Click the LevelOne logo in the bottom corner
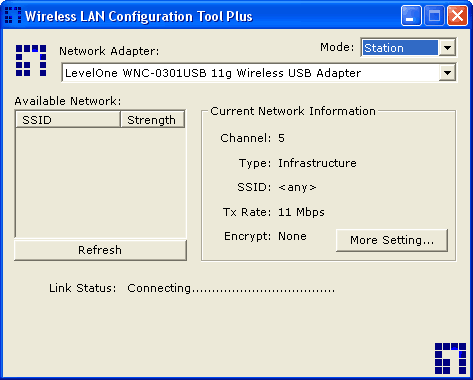This screenshot has width=473, height=380. 450,358
